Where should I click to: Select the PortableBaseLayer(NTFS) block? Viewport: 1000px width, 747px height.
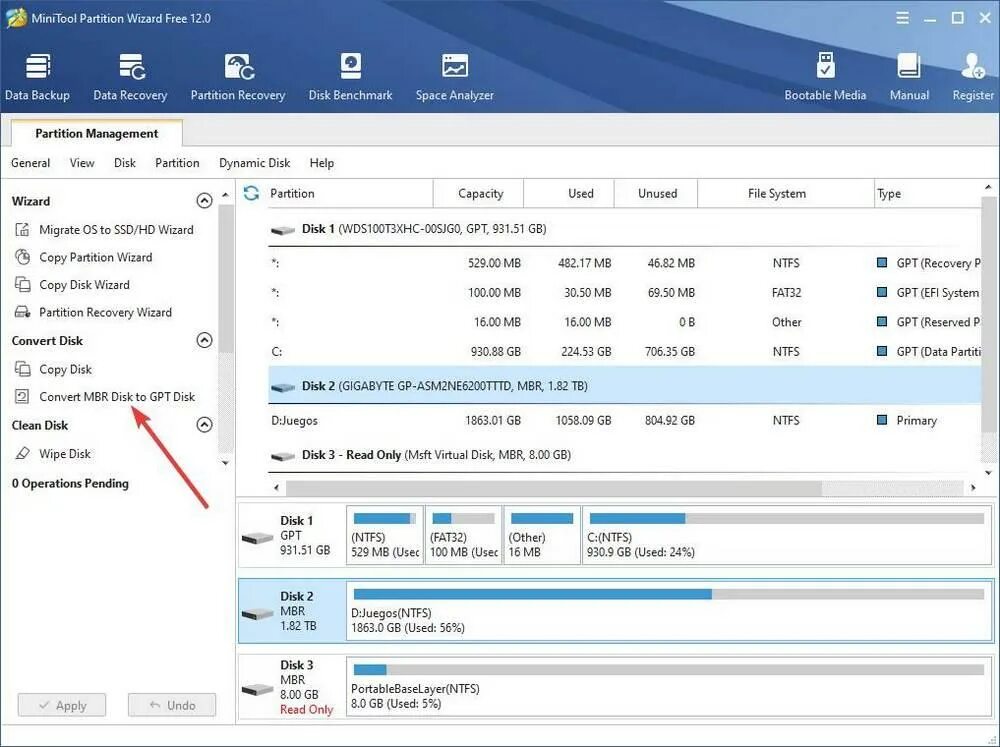[x=670, y=686]
